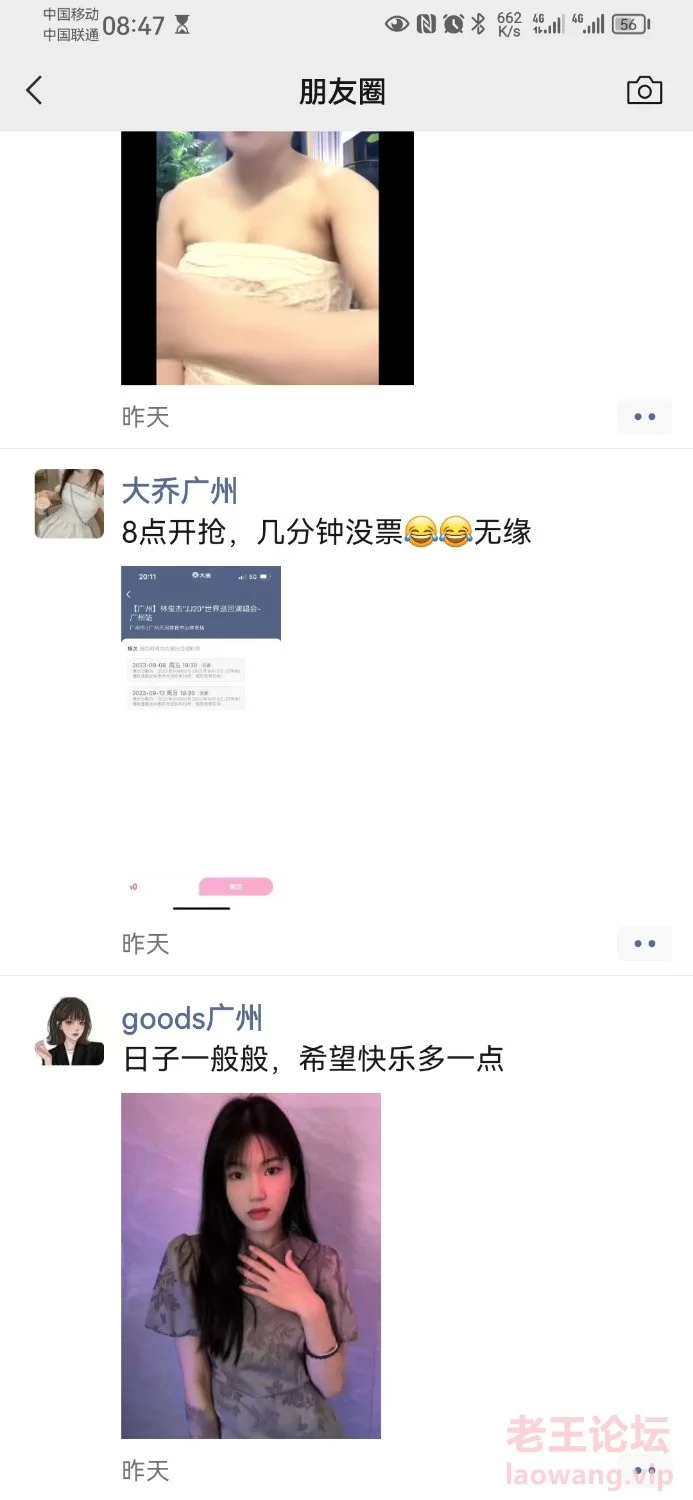The image size is (693, 1500).
Task: Tap the eye comfort status icon
Action: coord(397,25)
